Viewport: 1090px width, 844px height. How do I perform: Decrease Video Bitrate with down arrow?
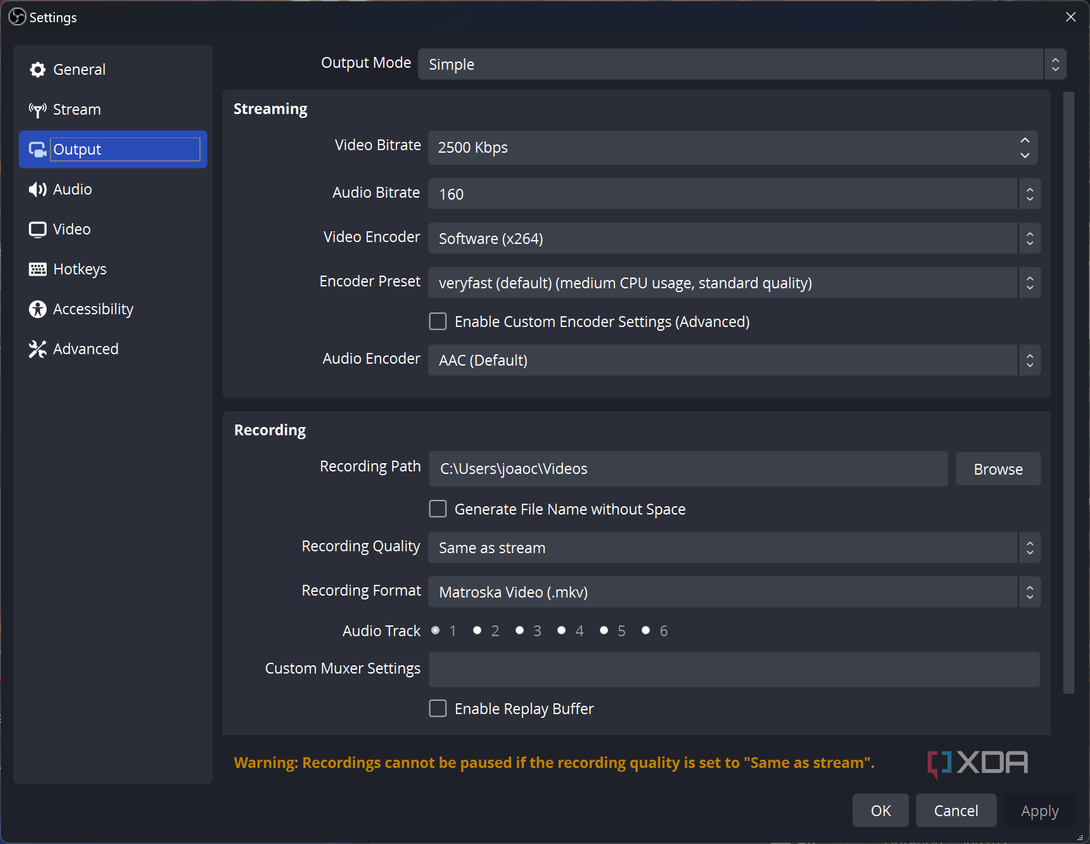point(1025,155)
